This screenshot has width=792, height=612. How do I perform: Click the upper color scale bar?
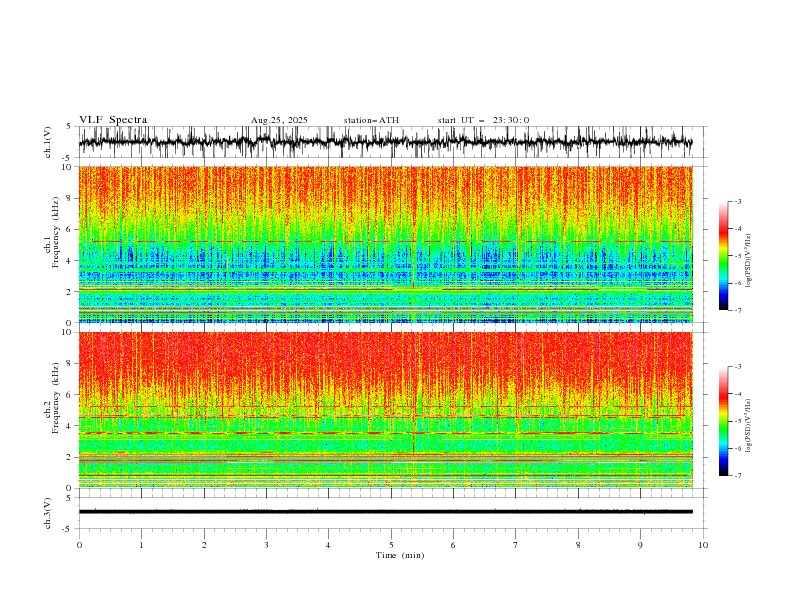(x=724, y=256)
